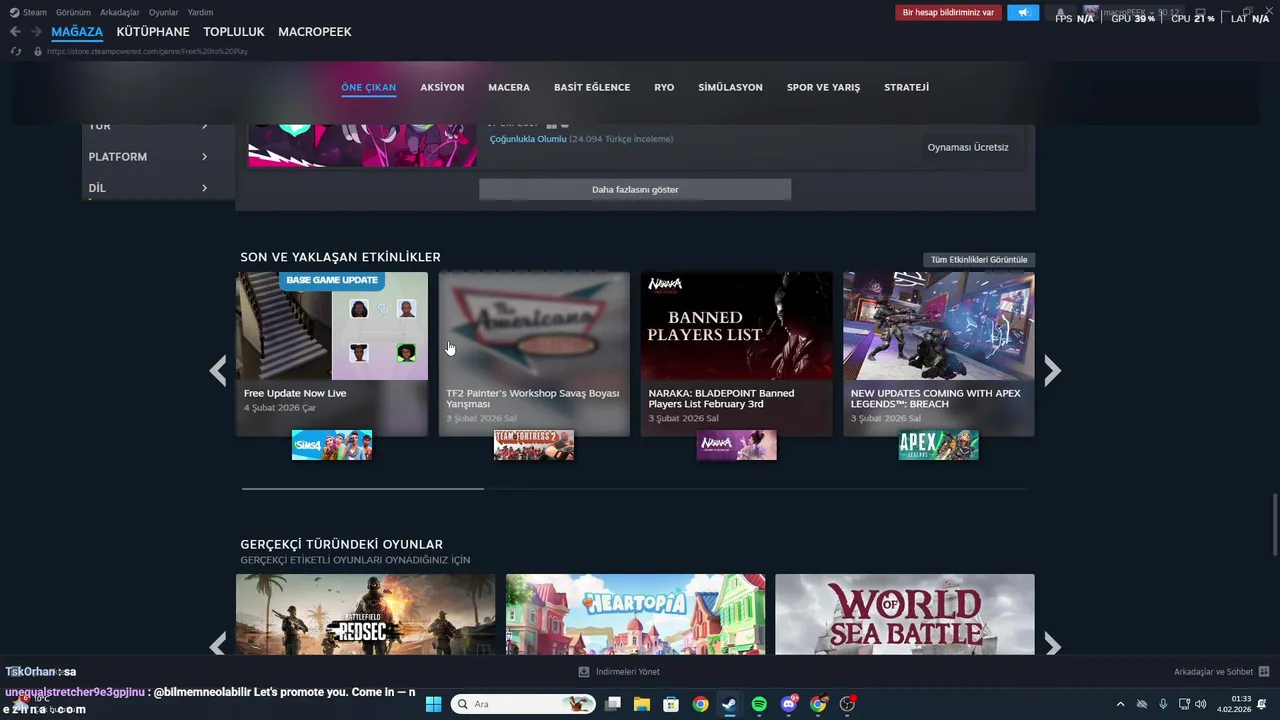
Task: Open the Apex Legends Breach update event
Action: click(x=938, y=354)
